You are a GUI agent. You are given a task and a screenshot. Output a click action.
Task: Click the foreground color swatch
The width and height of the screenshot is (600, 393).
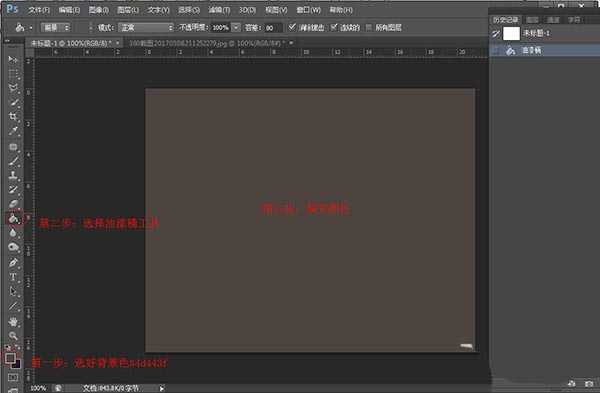pos(10,358)
